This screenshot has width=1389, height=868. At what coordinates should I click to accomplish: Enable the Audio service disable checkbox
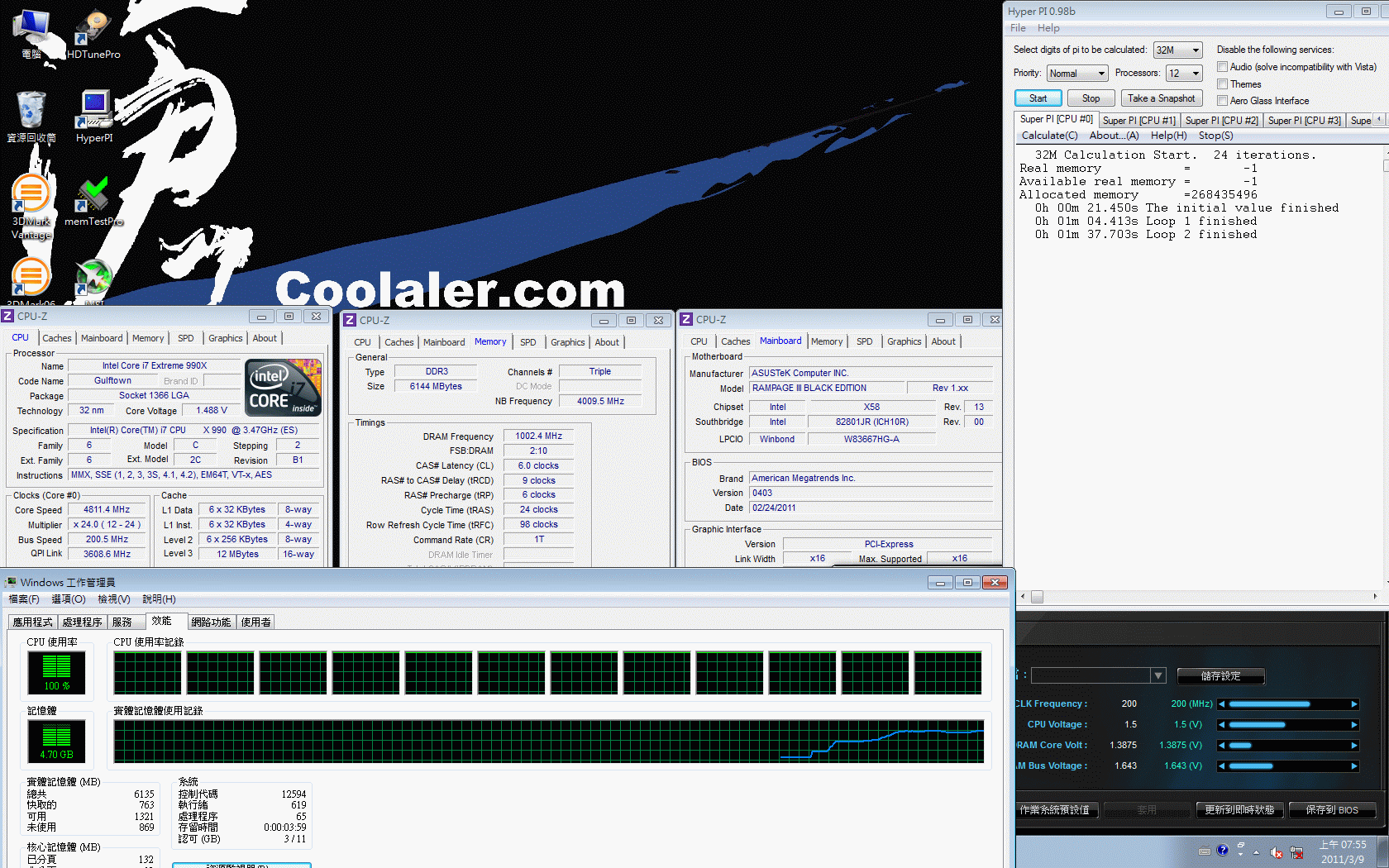pyautogui.click(x=1222, y=67)
